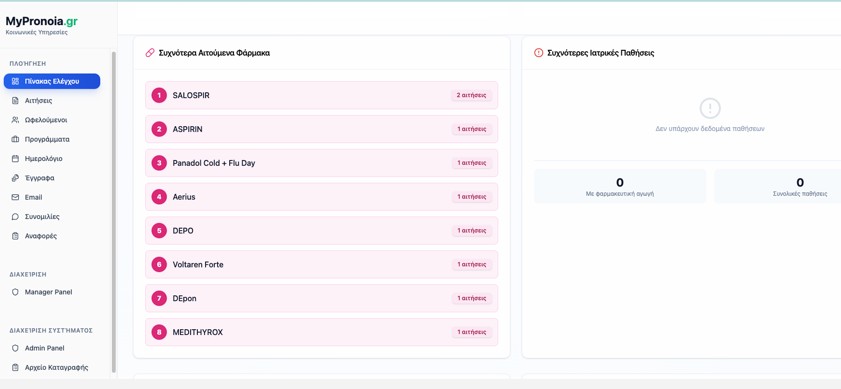Click the Συνομιλίες chat bubble icon

(15, 217)
